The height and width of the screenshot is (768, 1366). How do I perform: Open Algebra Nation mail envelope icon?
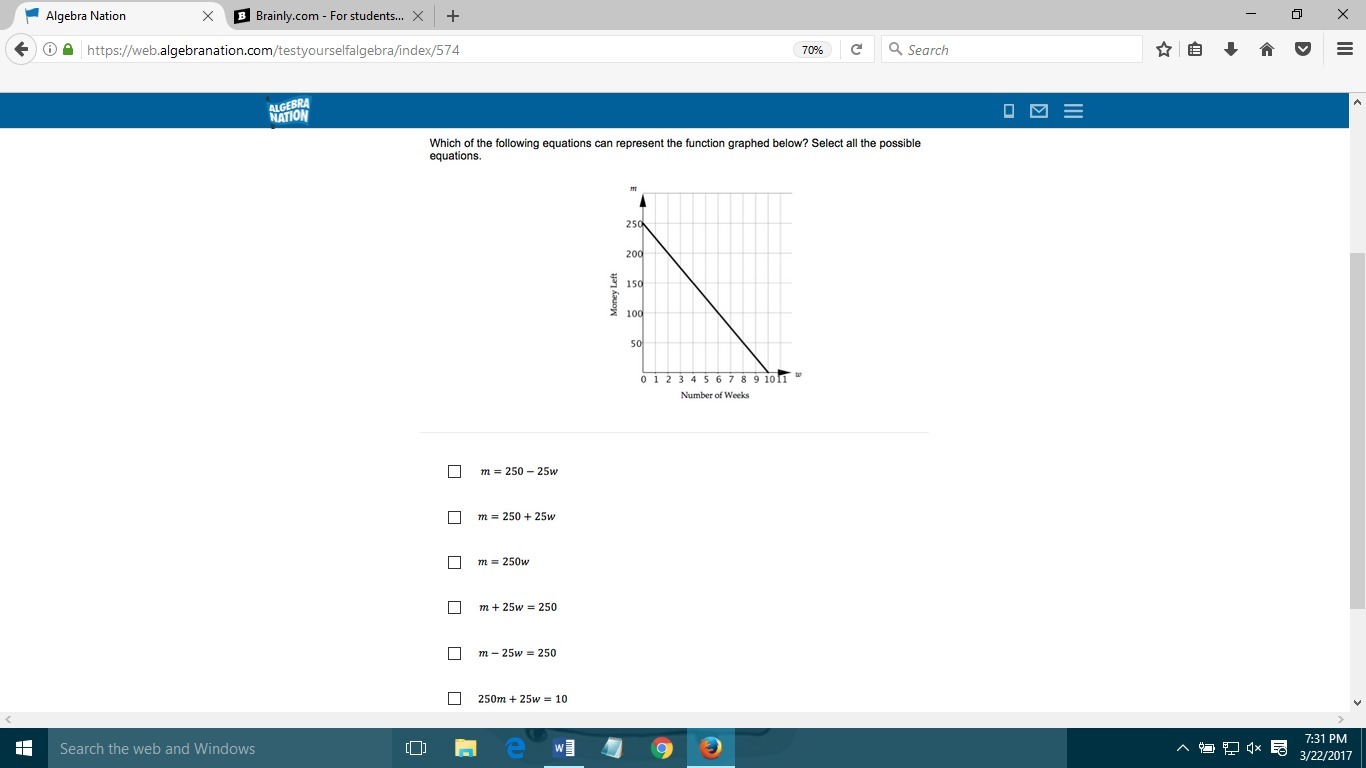point(1039,111)
